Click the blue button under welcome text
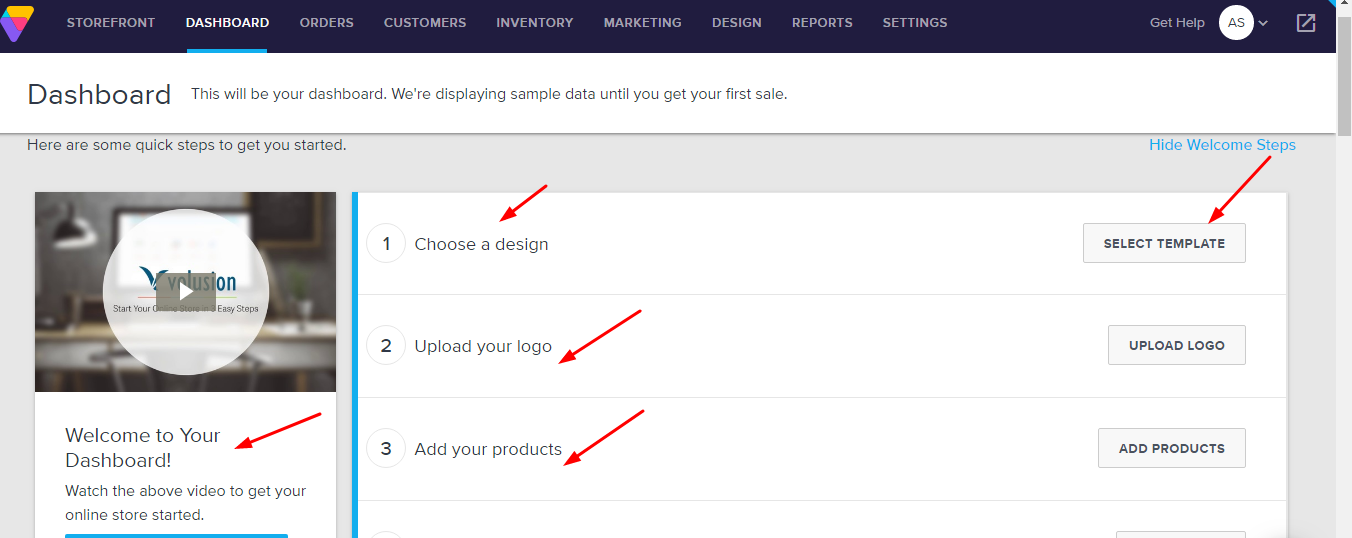 (x=176, y=536)
